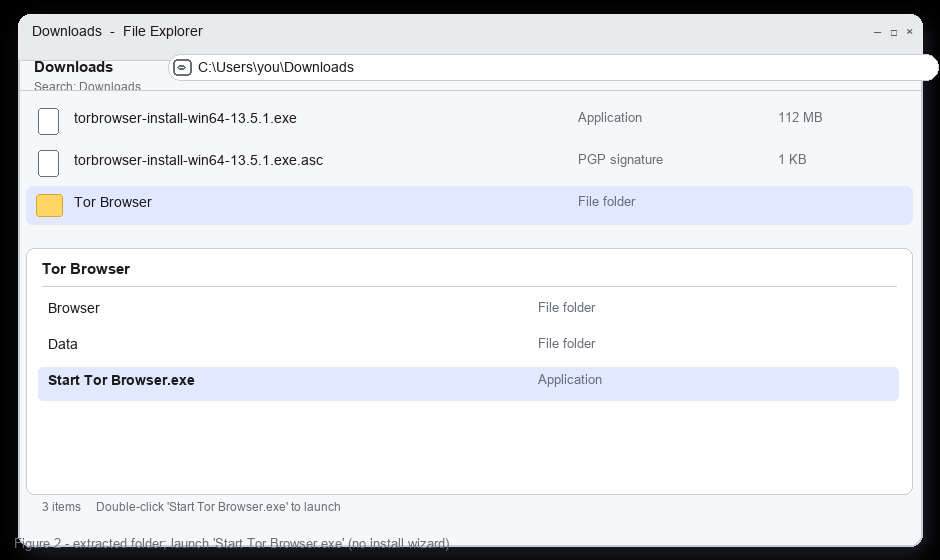
Task: Open the Tor Browser folder row
Action: 469,205
